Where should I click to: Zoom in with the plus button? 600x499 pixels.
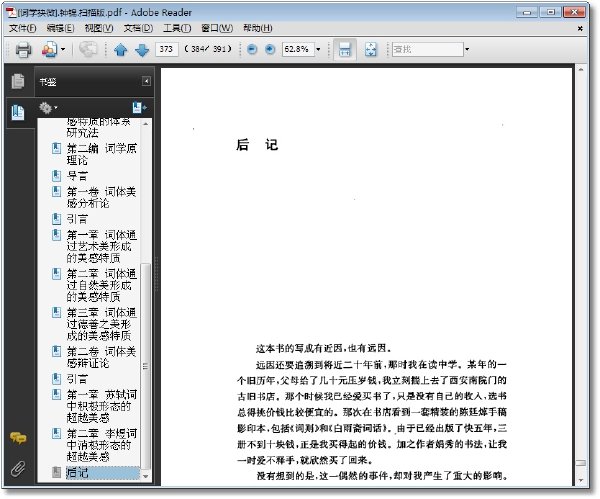tap(270, 49)
